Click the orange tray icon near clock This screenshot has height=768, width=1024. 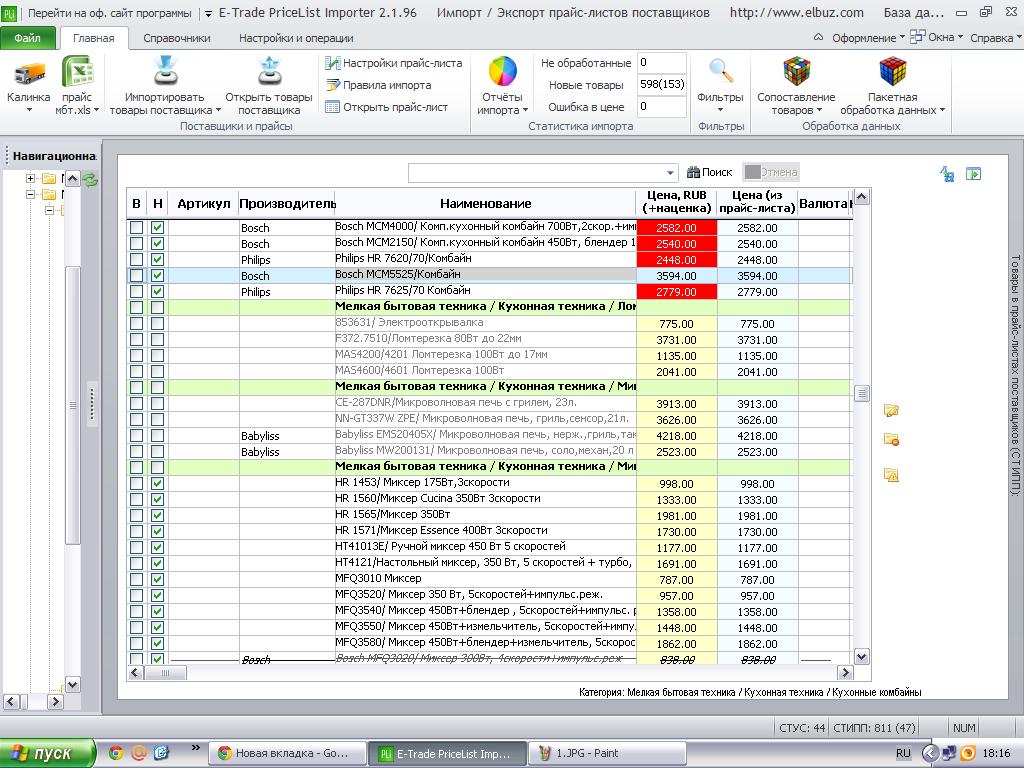[968, 753]
